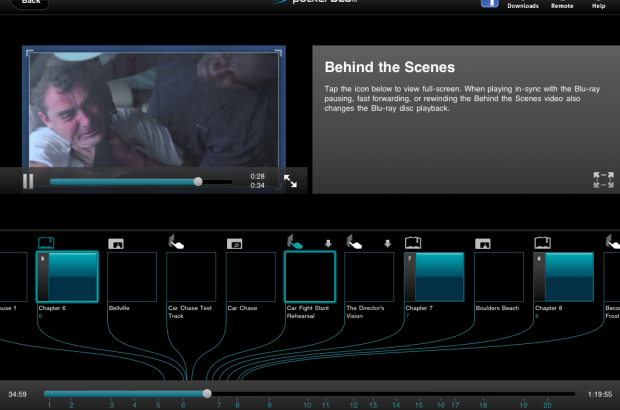This screenshot has height=410, width=620.
Task: Click download arrow above The Director's Vision
Action: [387, 243]
